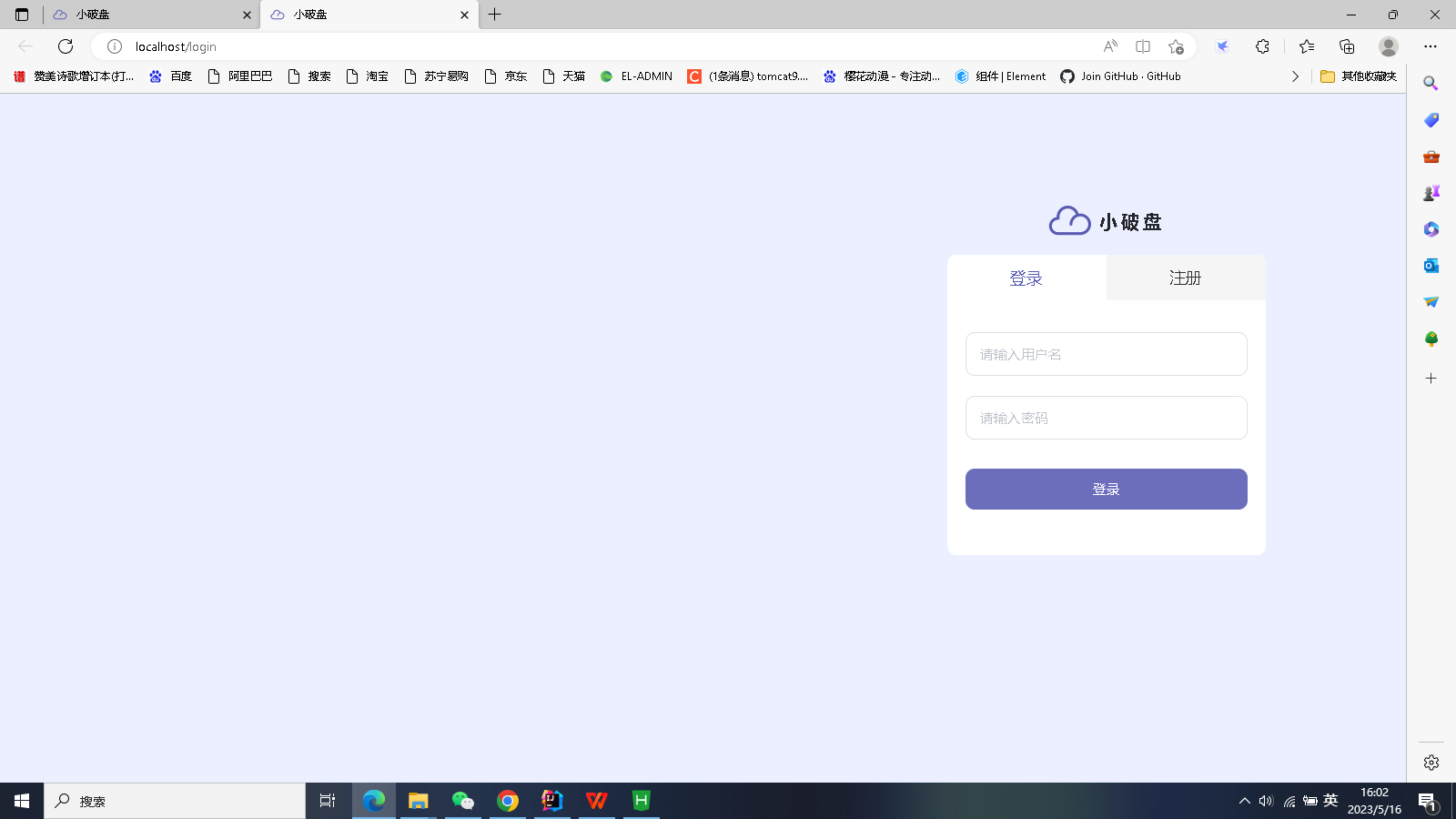Open the 搜索 bookmark
Viewport: 1456px width, 819px height.
point(309,76)
